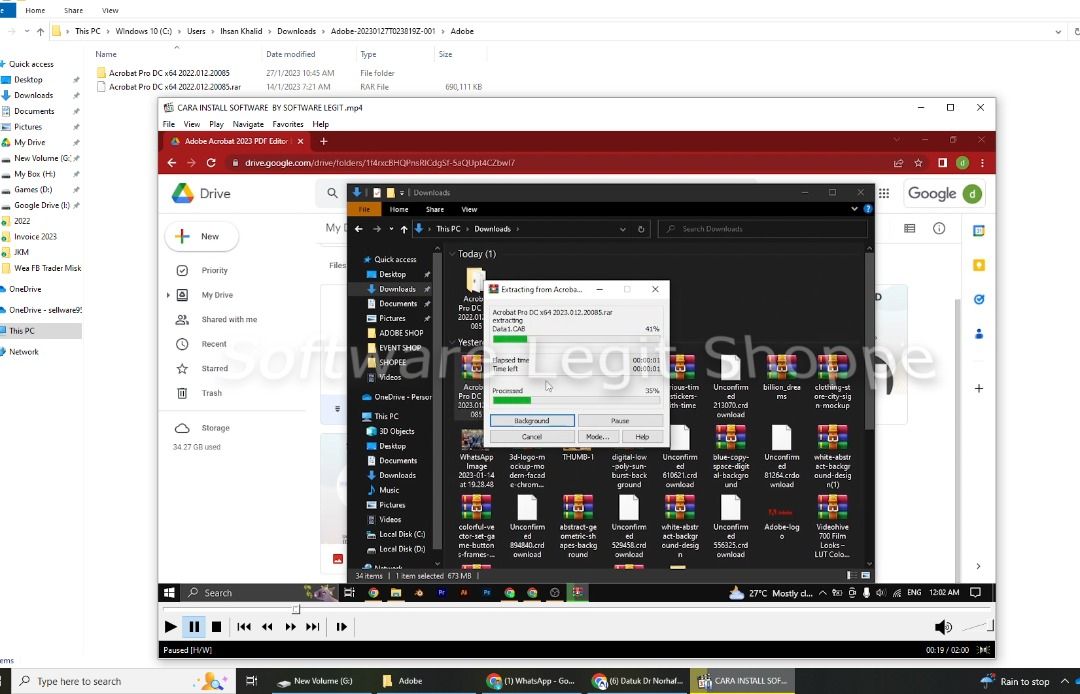This screenshot has height=694, width=1080.
Task: Stop the video playback
Action: click(x=216, y=627)
